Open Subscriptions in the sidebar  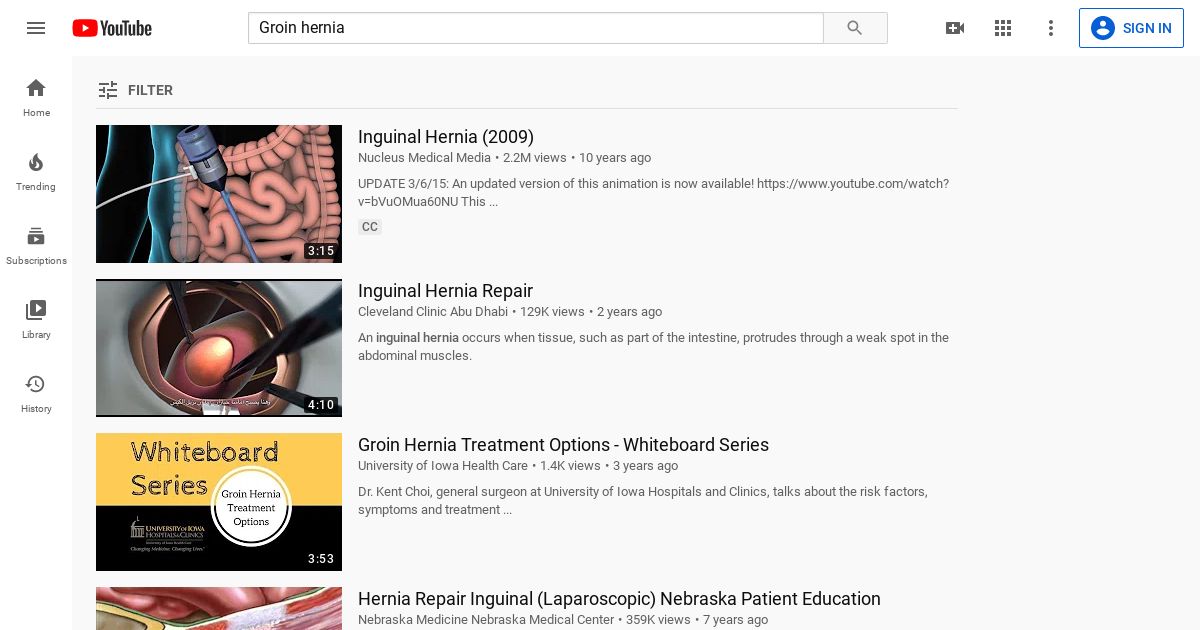[x=36, y=246]
